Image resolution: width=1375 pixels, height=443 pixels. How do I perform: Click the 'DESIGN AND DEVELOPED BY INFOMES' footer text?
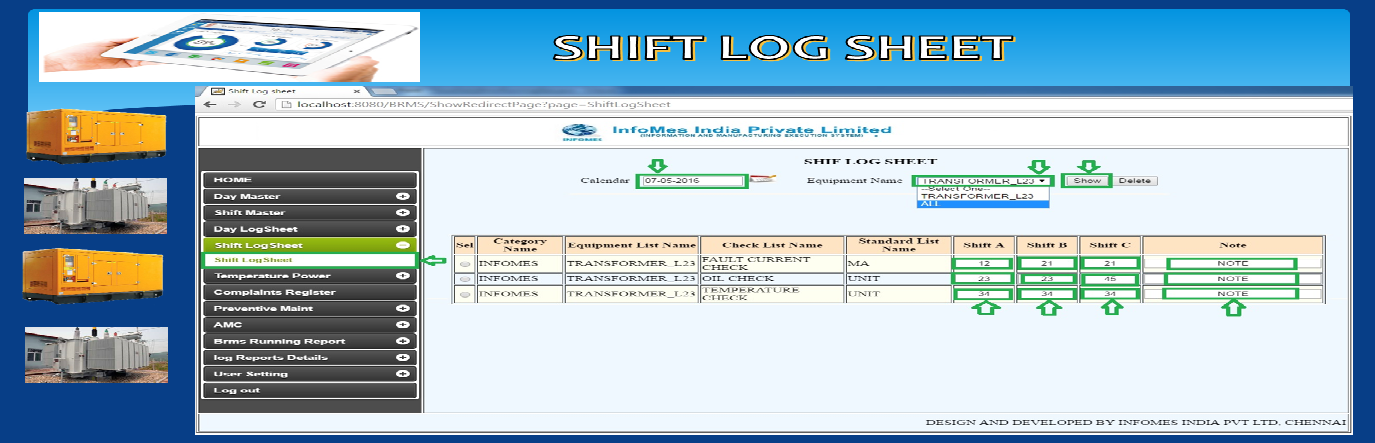pyautogui.click(x=1135, y=422)
